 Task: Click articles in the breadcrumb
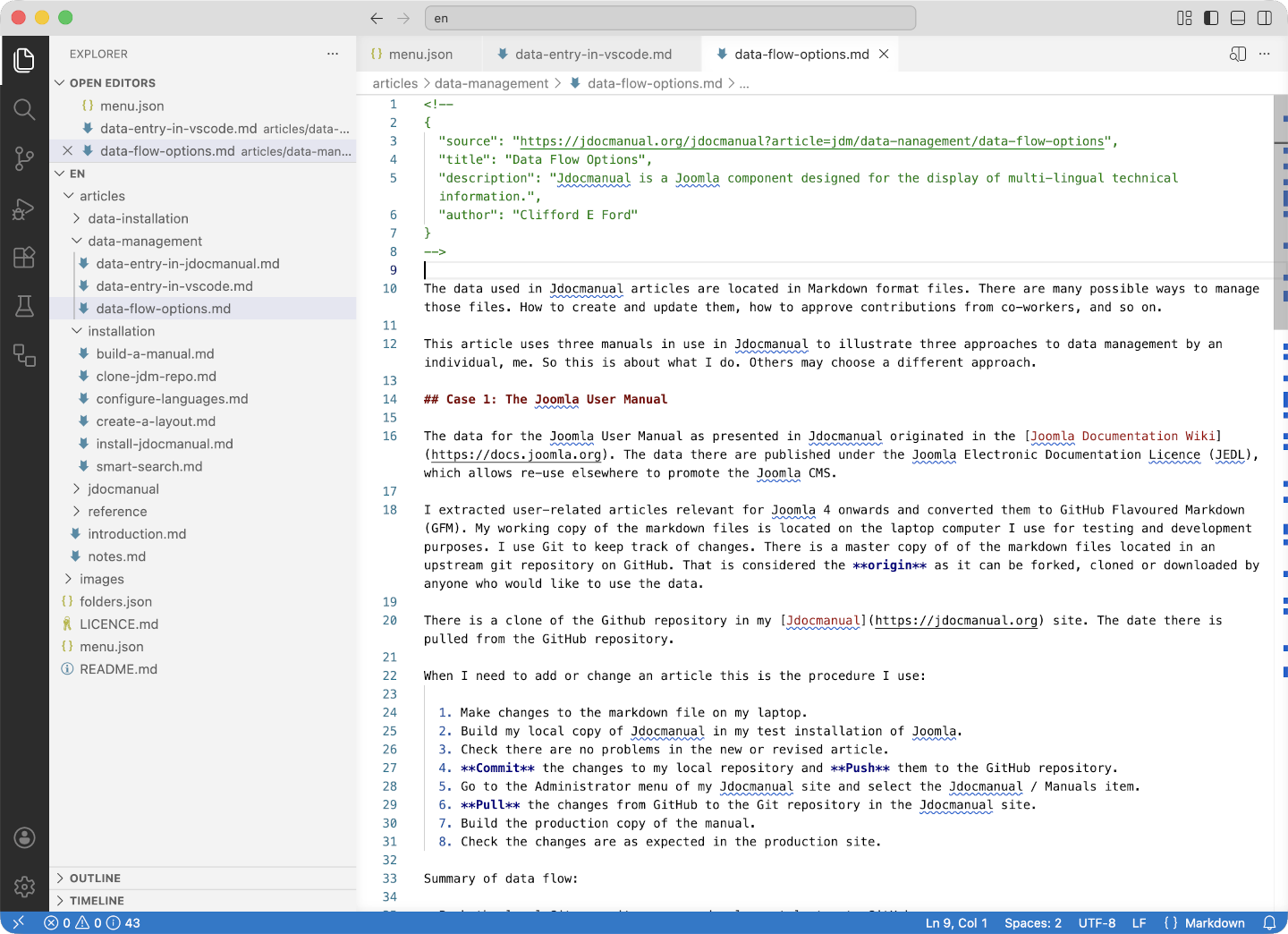point(395,83)
